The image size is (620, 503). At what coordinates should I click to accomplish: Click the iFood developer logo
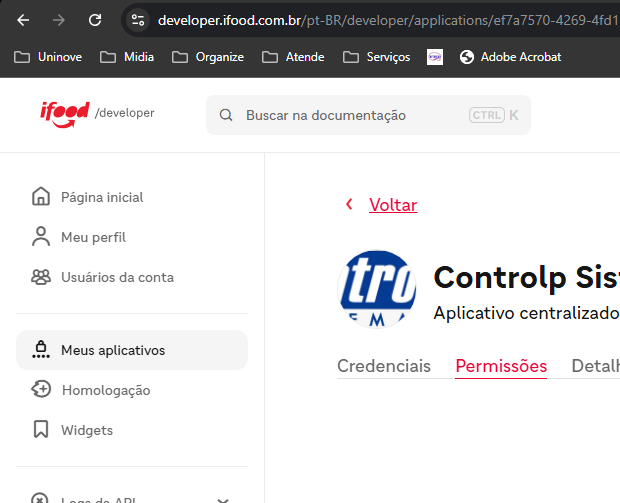click(x=65, y=114)
